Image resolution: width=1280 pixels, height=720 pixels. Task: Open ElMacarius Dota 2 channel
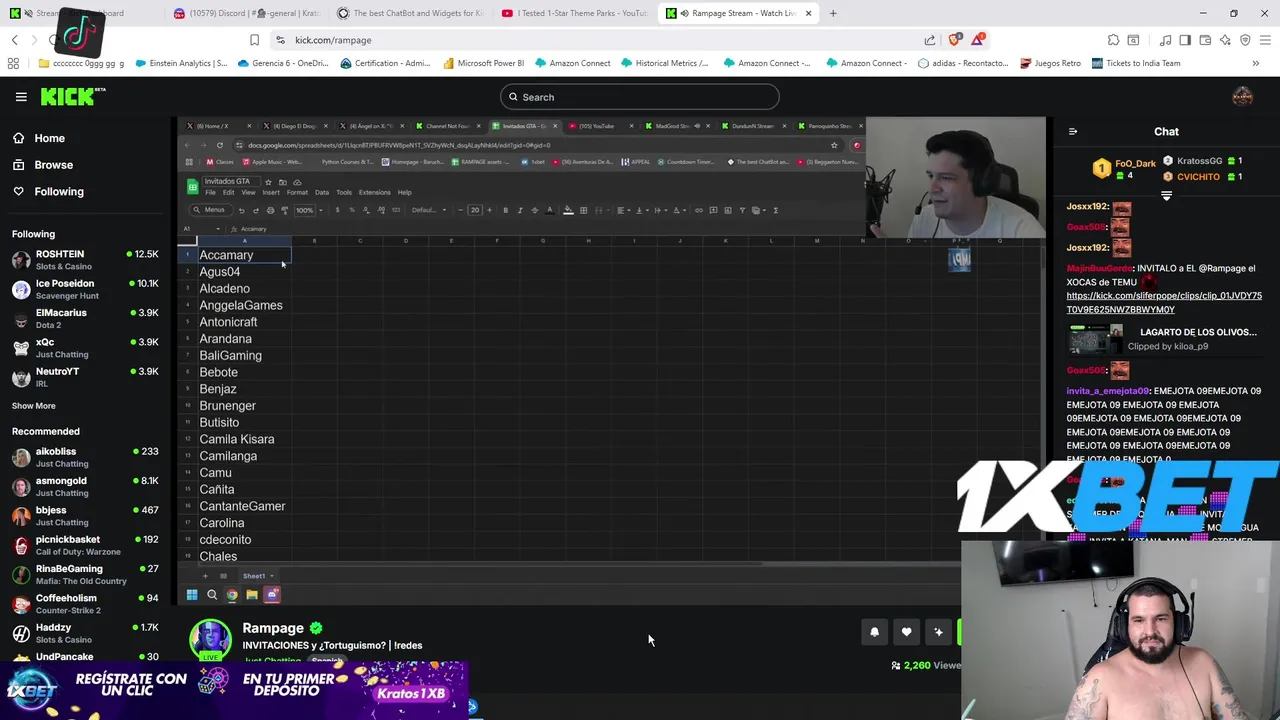click(x=86, y=318)
